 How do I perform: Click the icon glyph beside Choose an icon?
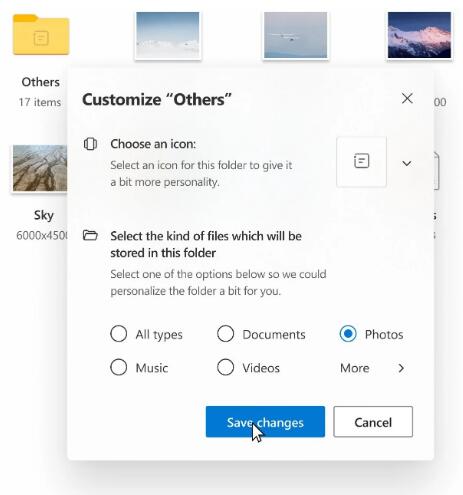90,144
